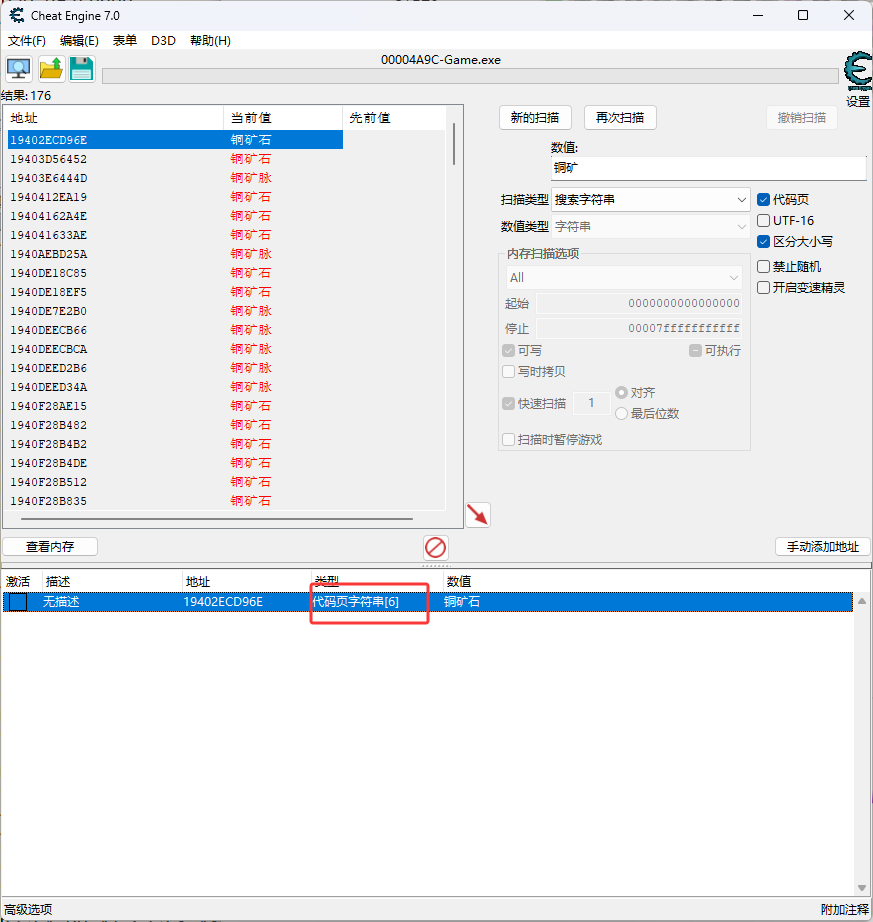
Task: Click the red clear list icon
Action: tap(436, 547)
